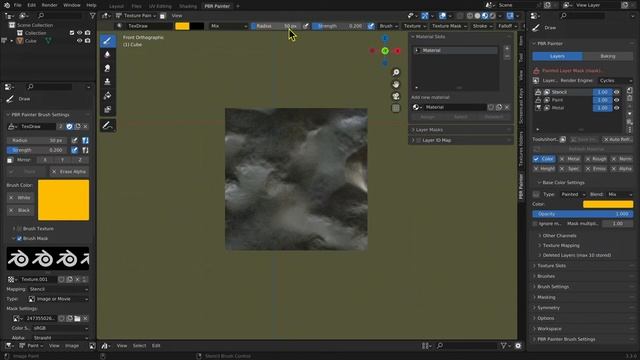This screenshot has height=360, width=640.
Task: Select the Clone tool in viewport toolbar
Action: click(108, 82)
